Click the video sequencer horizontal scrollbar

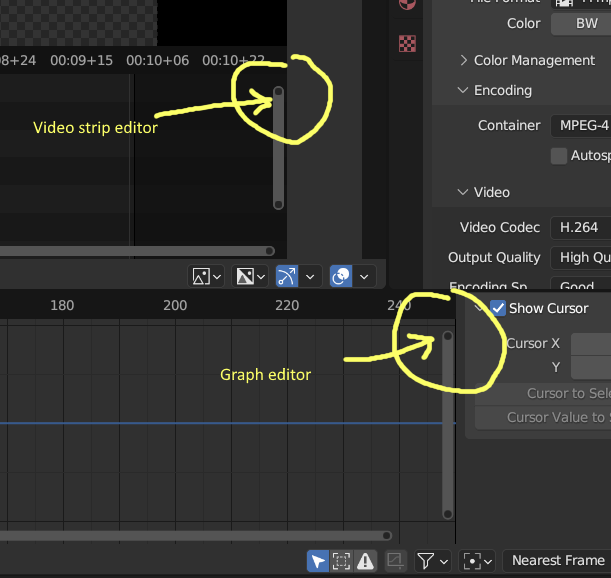coord(137,251)
